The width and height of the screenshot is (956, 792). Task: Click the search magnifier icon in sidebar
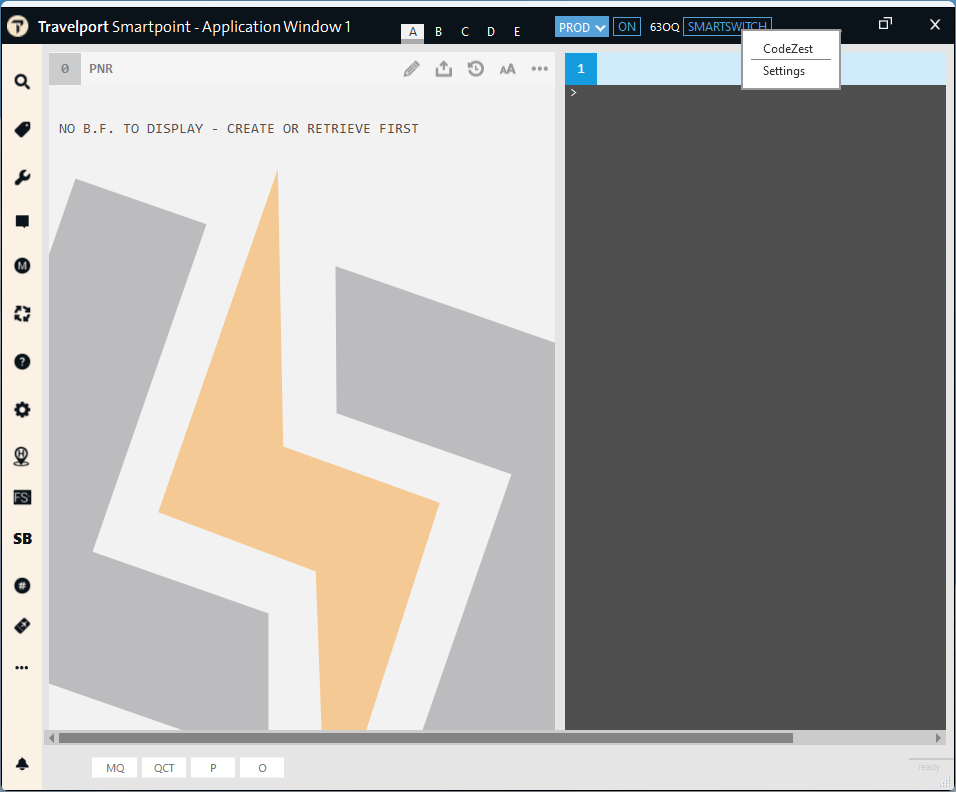(22, 82)
